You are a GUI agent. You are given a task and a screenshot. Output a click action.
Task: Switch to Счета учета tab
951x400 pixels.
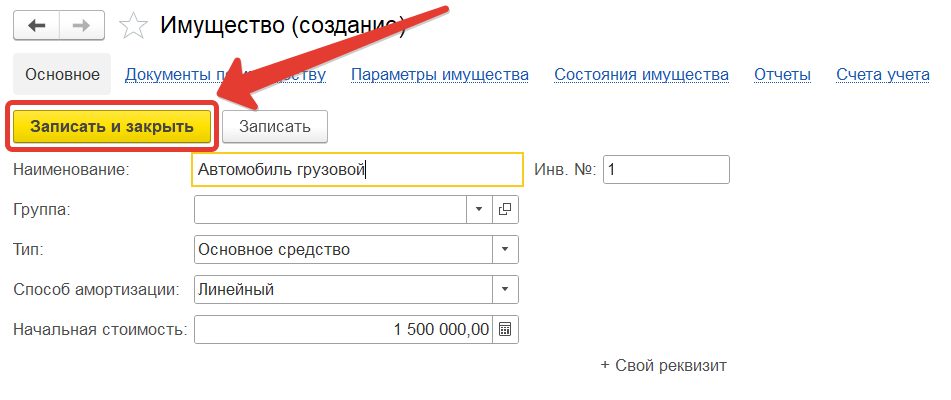point(883,75)
